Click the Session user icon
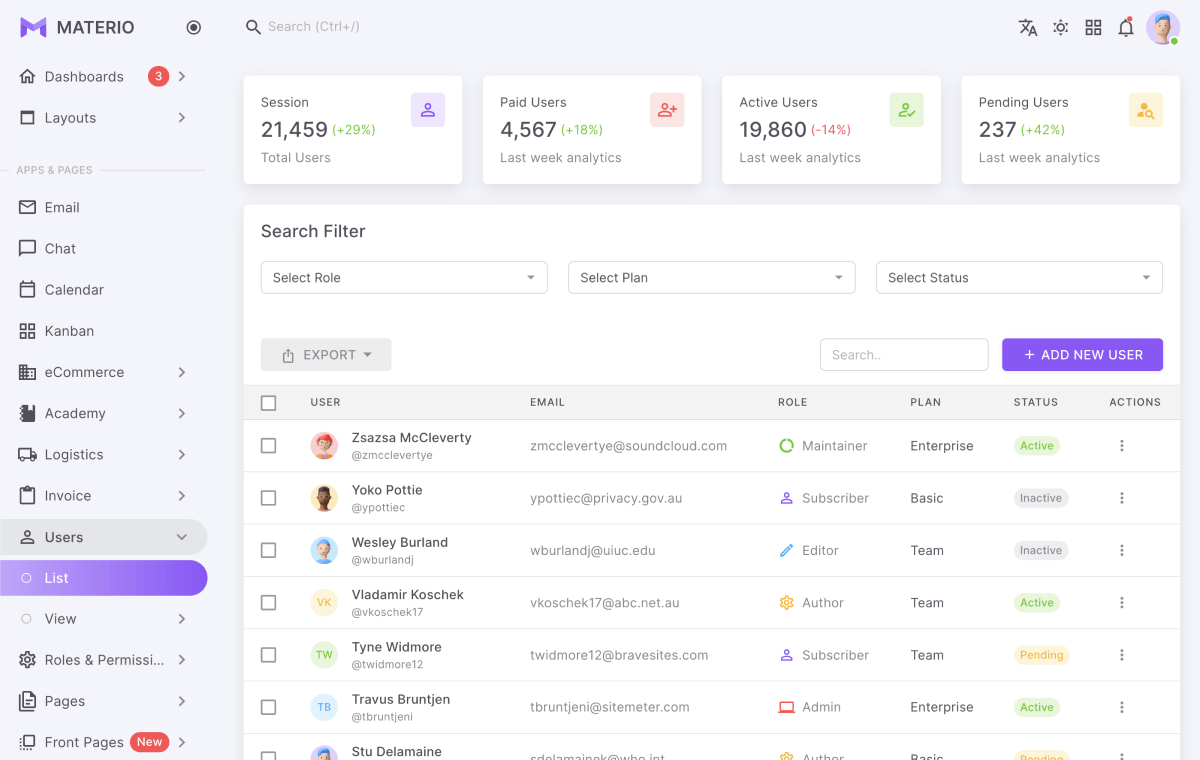The image size is (1200, 760). (428, 110)
